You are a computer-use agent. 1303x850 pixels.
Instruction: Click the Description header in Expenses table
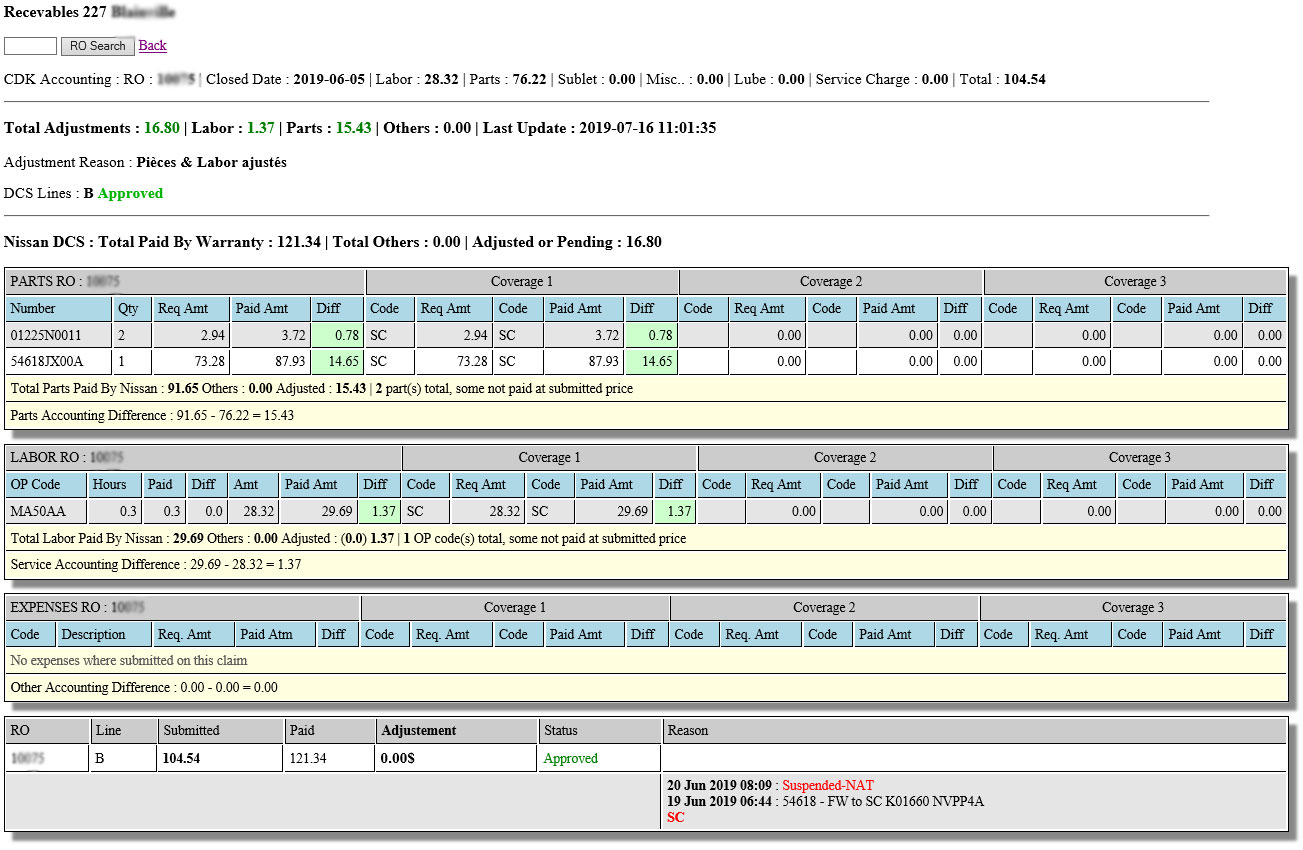(104, 635)
